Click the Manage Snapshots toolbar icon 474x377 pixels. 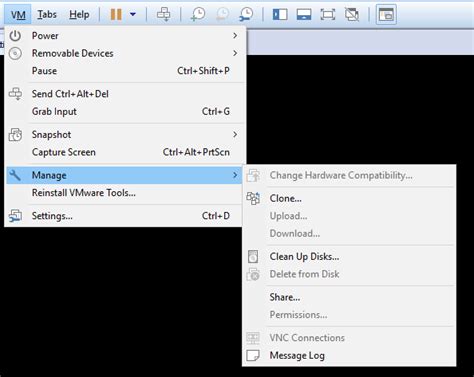pyautogui.click(x=246, y=14)
